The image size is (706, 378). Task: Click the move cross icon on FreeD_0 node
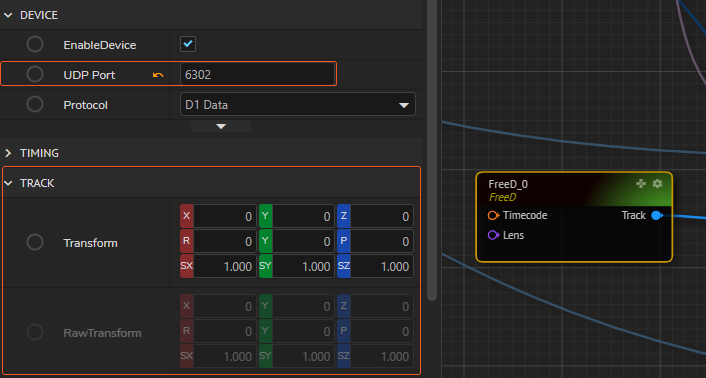(x=641, y=183)
